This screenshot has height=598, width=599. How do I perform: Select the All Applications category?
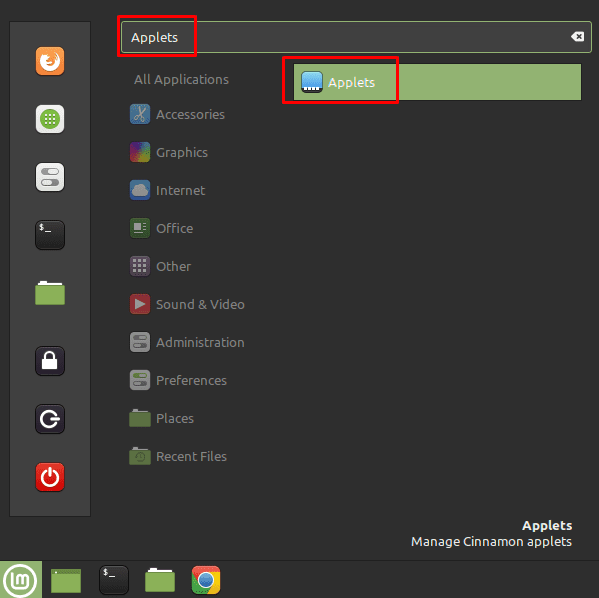coord(181,79)
